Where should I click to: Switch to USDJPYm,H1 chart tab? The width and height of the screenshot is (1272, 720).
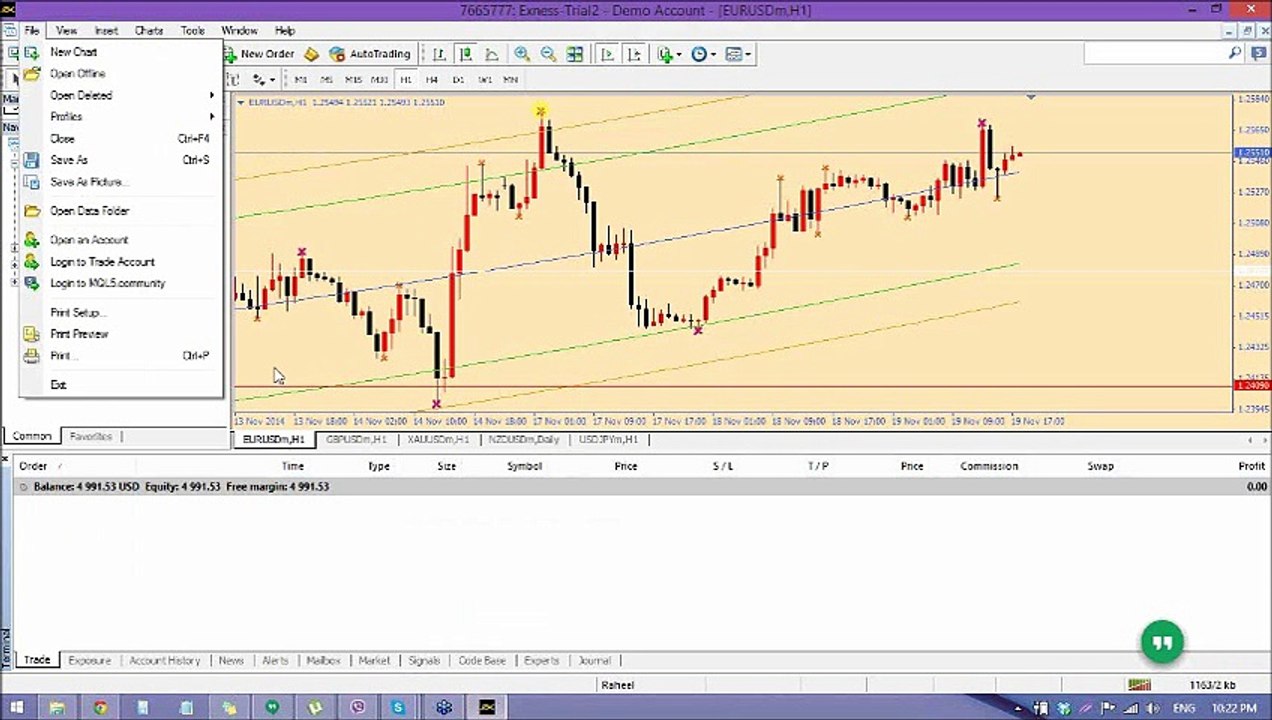tap(608, 440)
